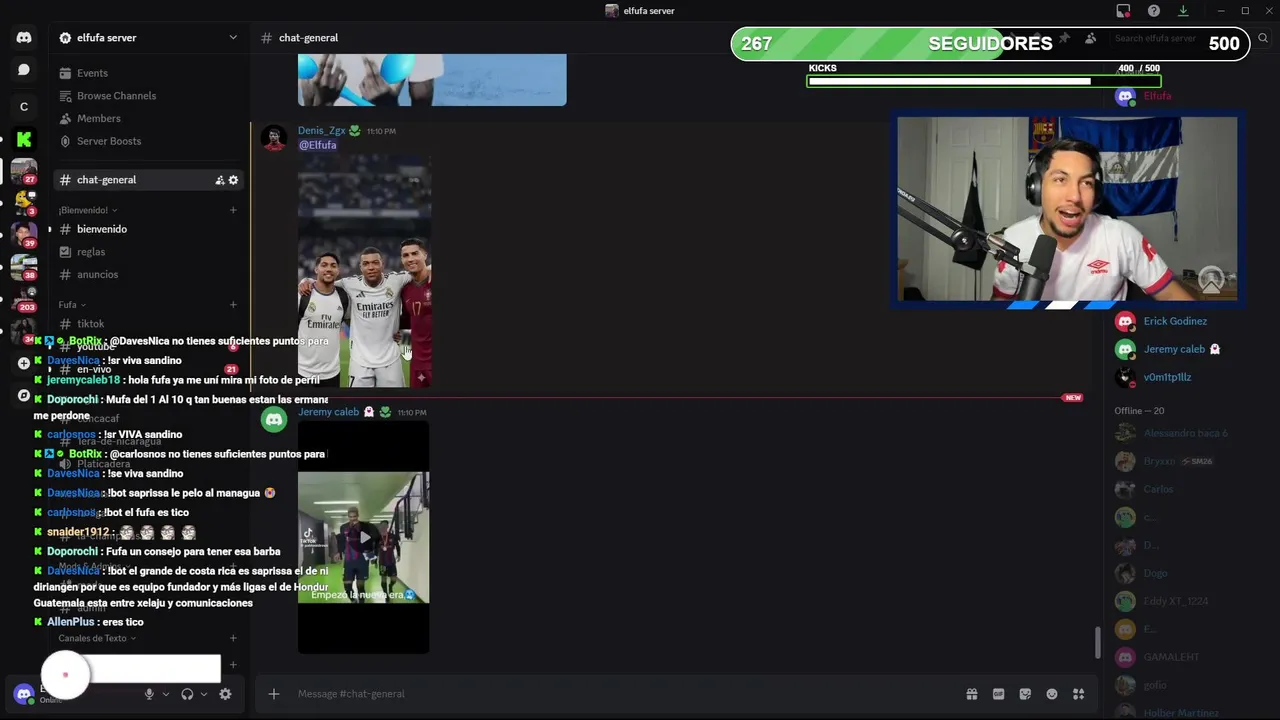Viewport: 1280px width, 720px height.
Task: Open inbox icon in title bar
Action: (x=1123, y=11)
